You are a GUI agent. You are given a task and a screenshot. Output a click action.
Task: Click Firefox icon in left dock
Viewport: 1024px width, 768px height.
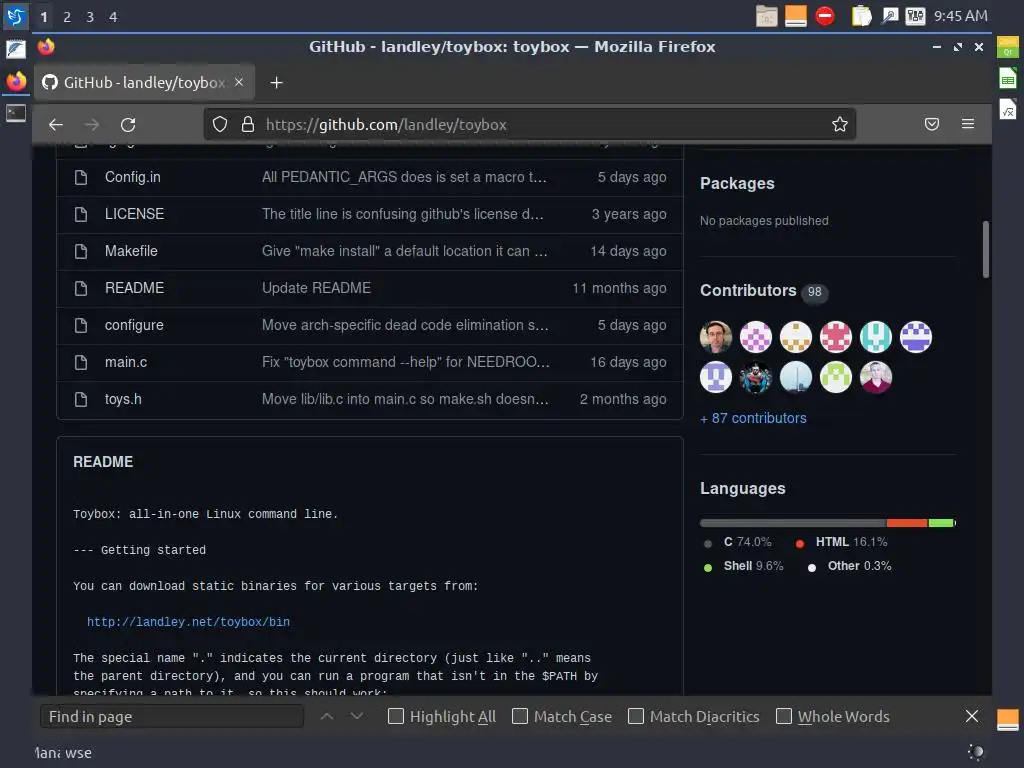[16, 82]
